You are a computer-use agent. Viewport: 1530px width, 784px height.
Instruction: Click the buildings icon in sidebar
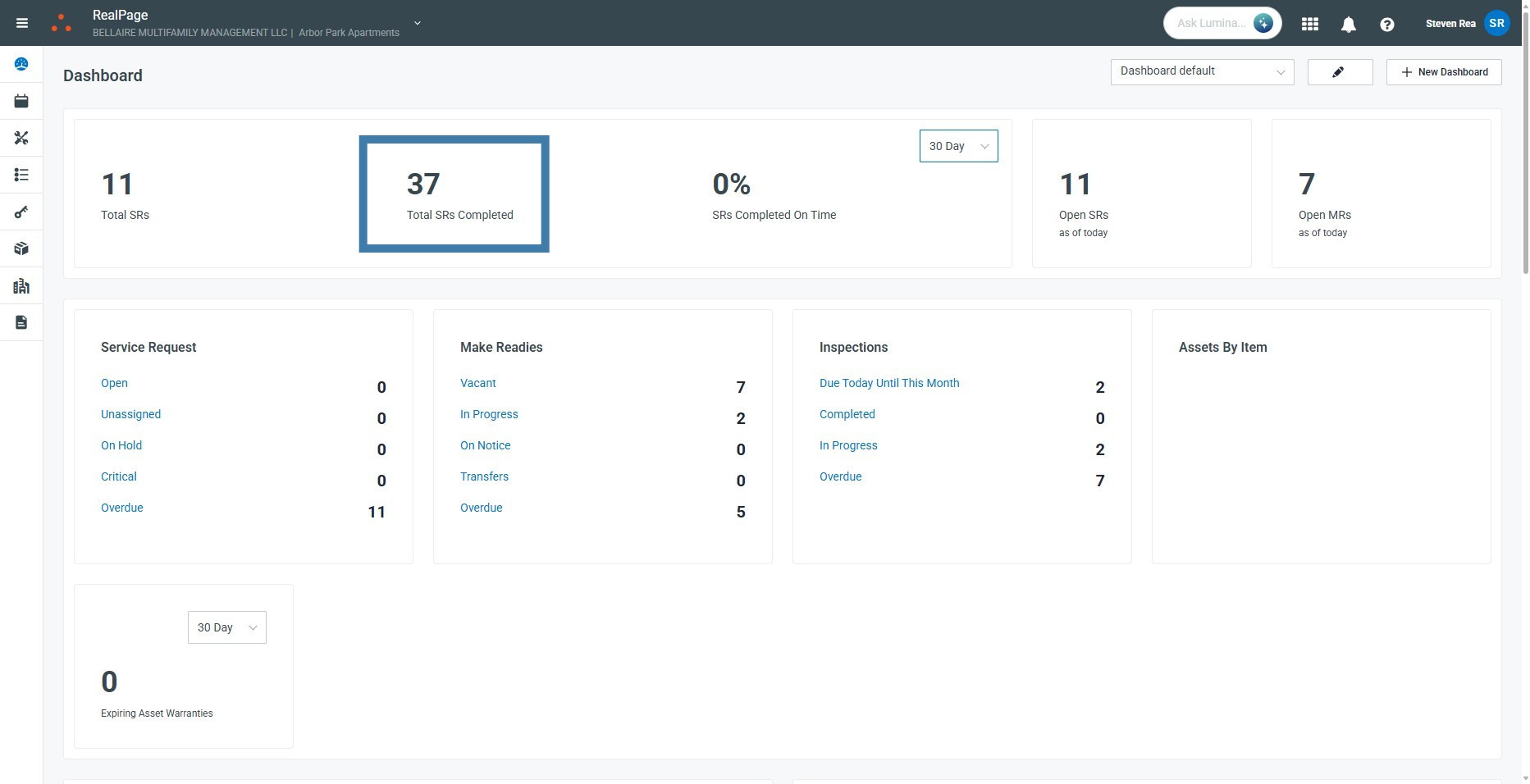(x=21, y=286)
